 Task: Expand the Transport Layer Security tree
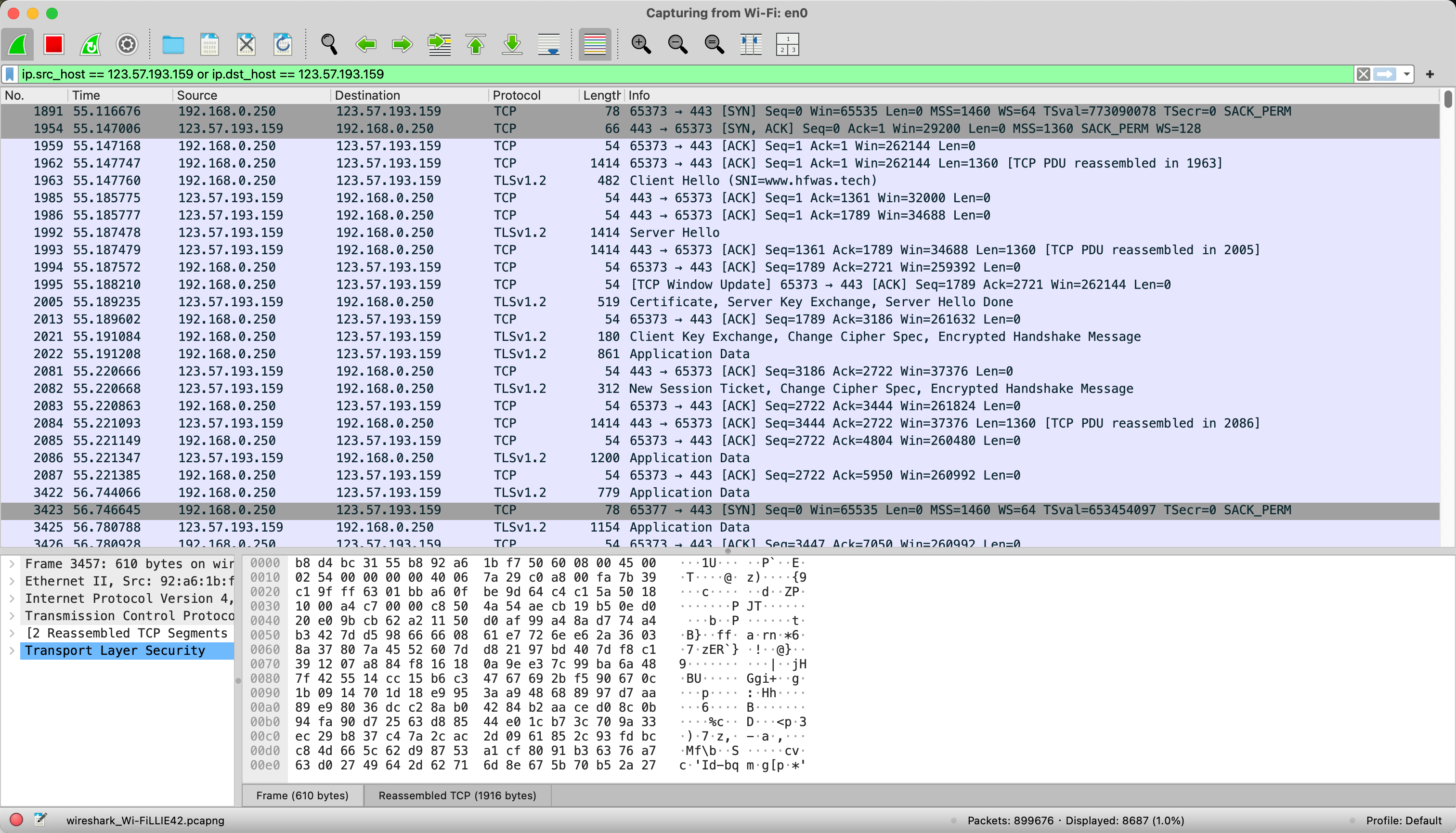(x=12, y=651)
